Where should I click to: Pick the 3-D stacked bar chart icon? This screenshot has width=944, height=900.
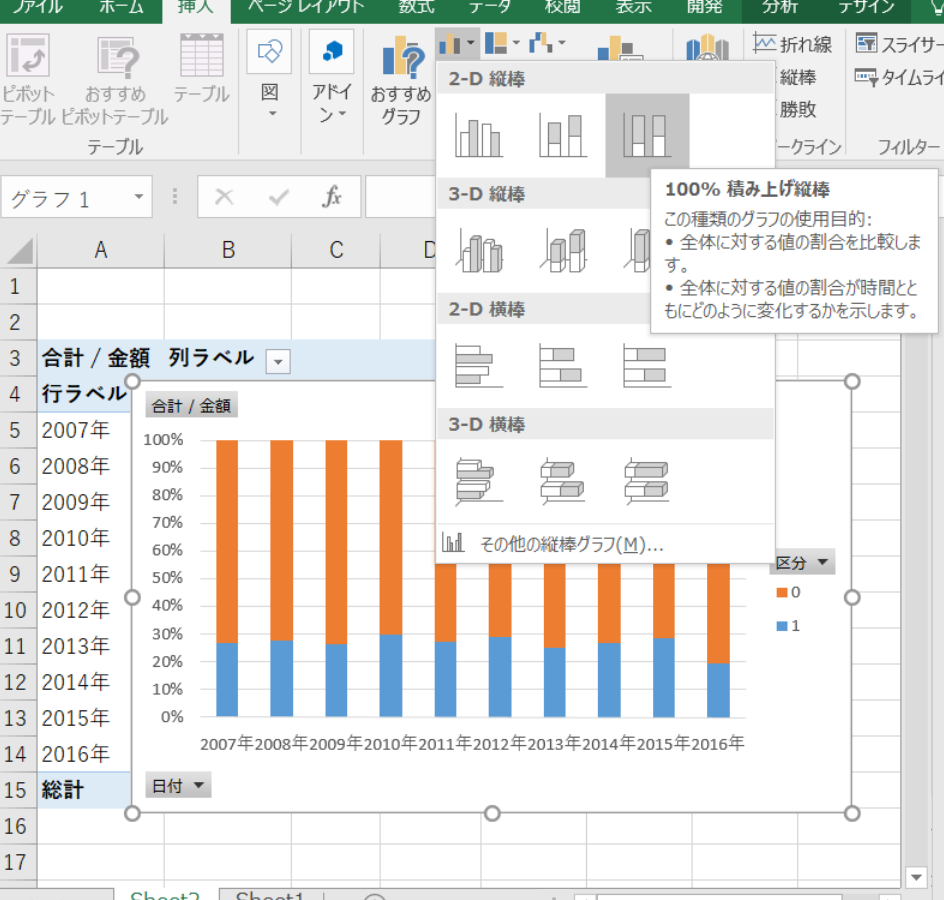coord(562,480)
